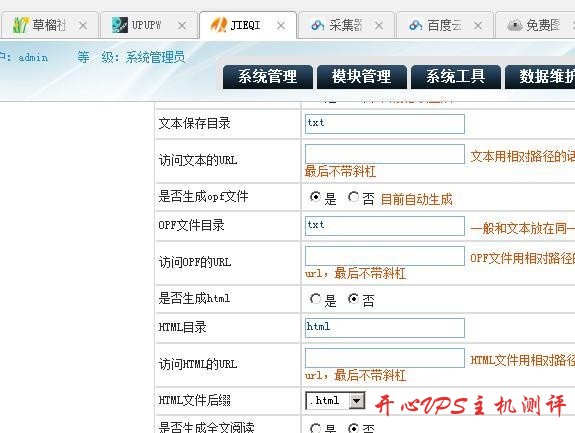Image resolution: width=575 pixels, height=433 pixels.
Task: Click the UPUPW tab favicon
Action: tap(120, 25)
